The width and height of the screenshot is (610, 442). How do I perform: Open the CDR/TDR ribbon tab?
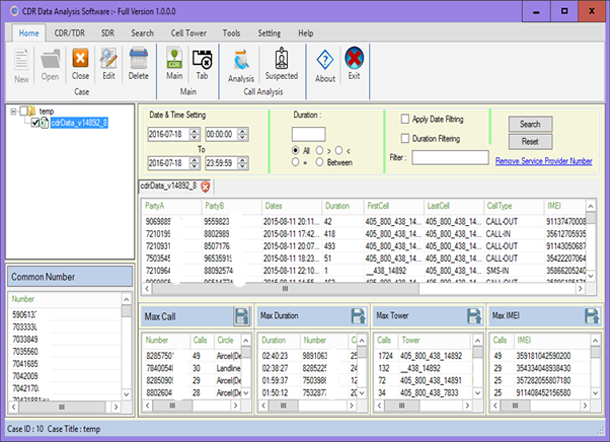click(69, 33)
